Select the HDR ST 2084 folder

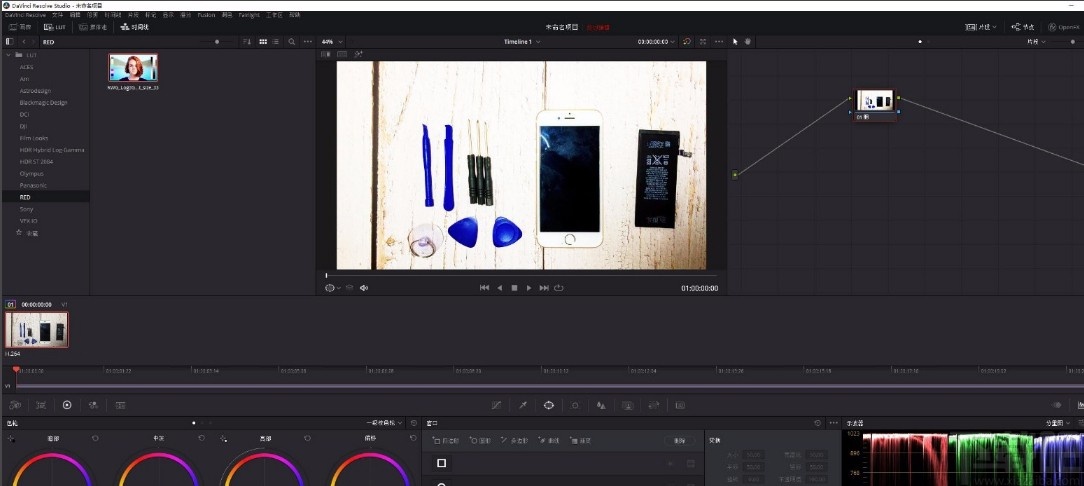click(x=37, y=161)
